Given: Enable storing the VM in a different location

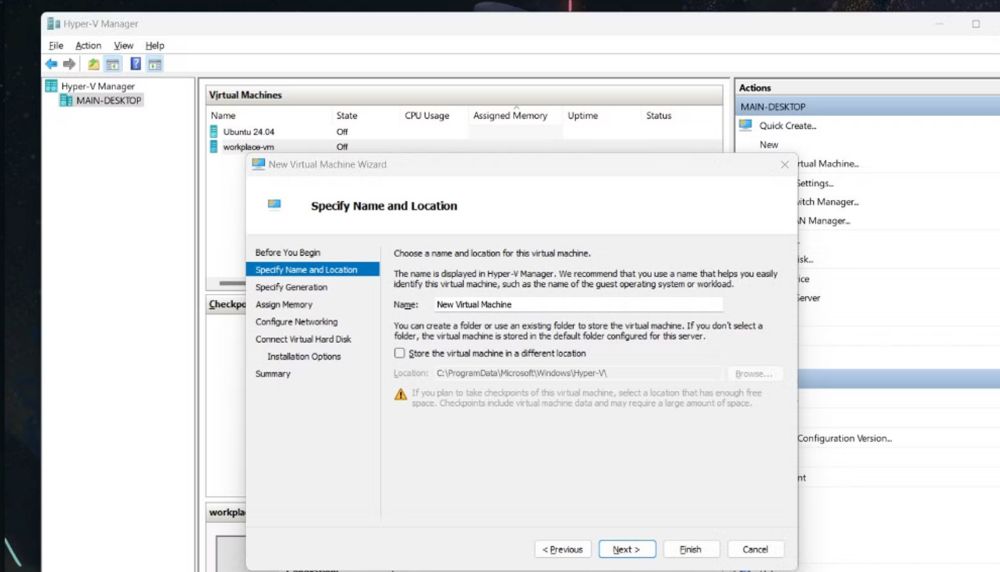Looking at the screenshot, I should click(x=400, y=353).
